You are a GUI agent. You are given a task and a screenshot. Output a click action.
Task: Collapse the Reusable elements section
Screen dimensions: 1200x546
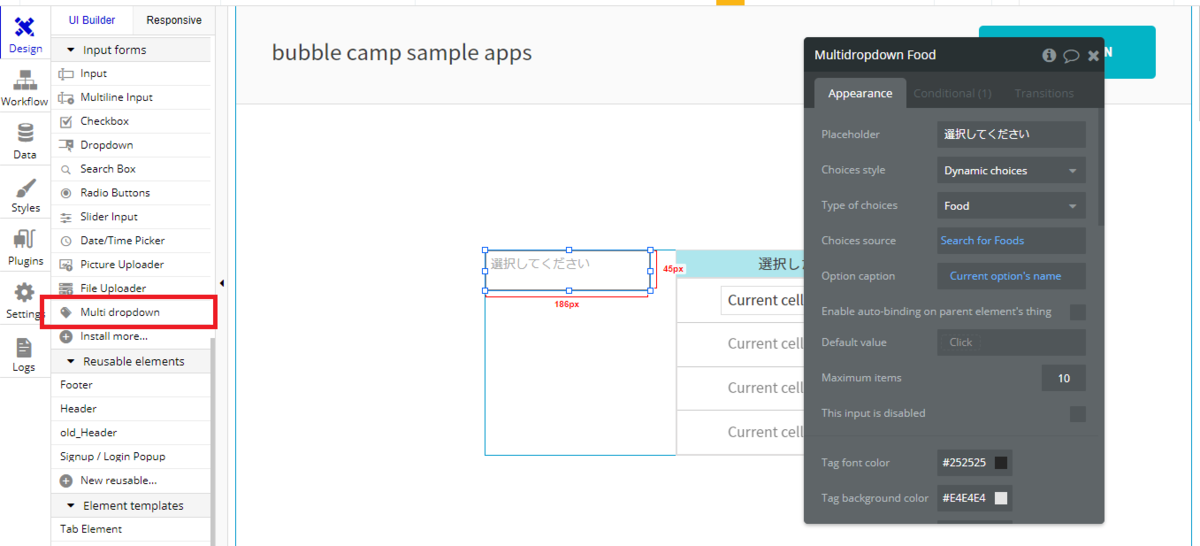click(71, 362)
